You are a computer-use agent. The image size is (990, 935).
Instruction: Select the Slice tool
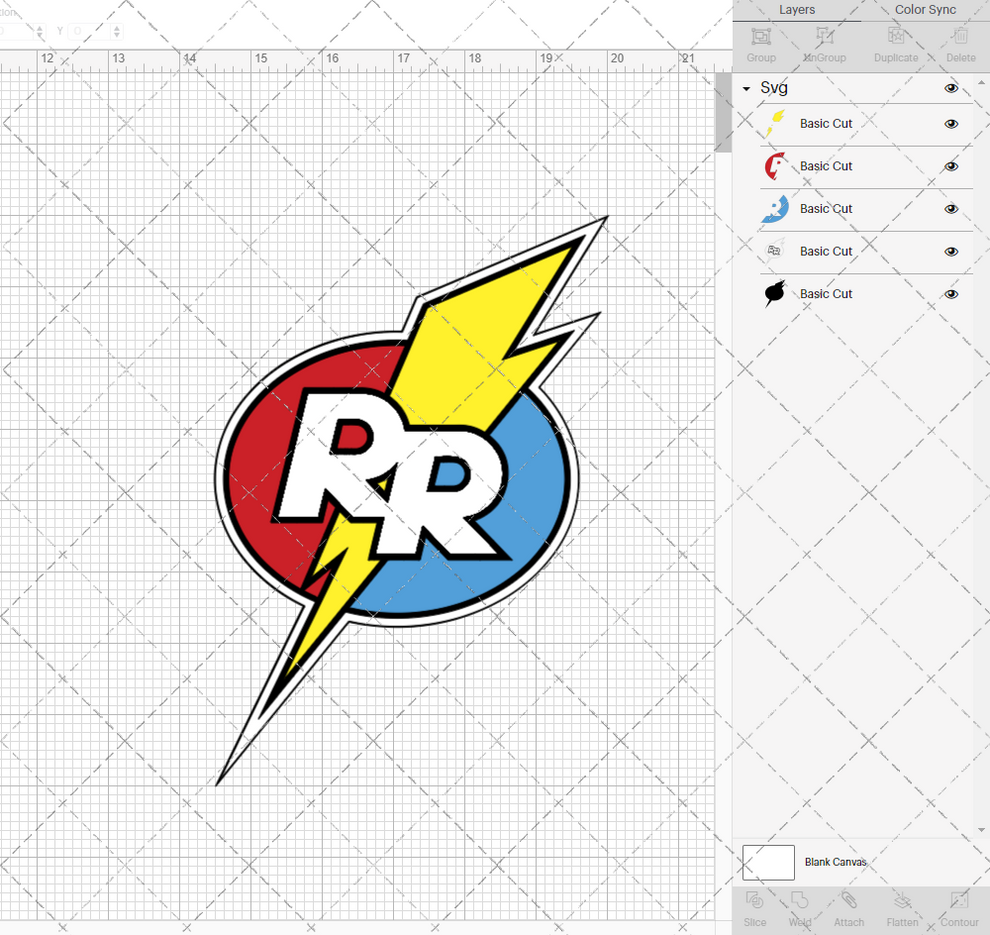click(754, 910)
